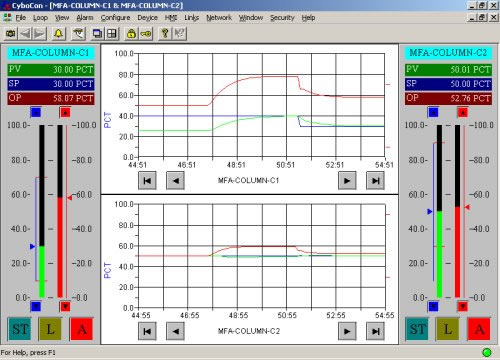Click the cascade windows toolbar icon

pos(97,33)
